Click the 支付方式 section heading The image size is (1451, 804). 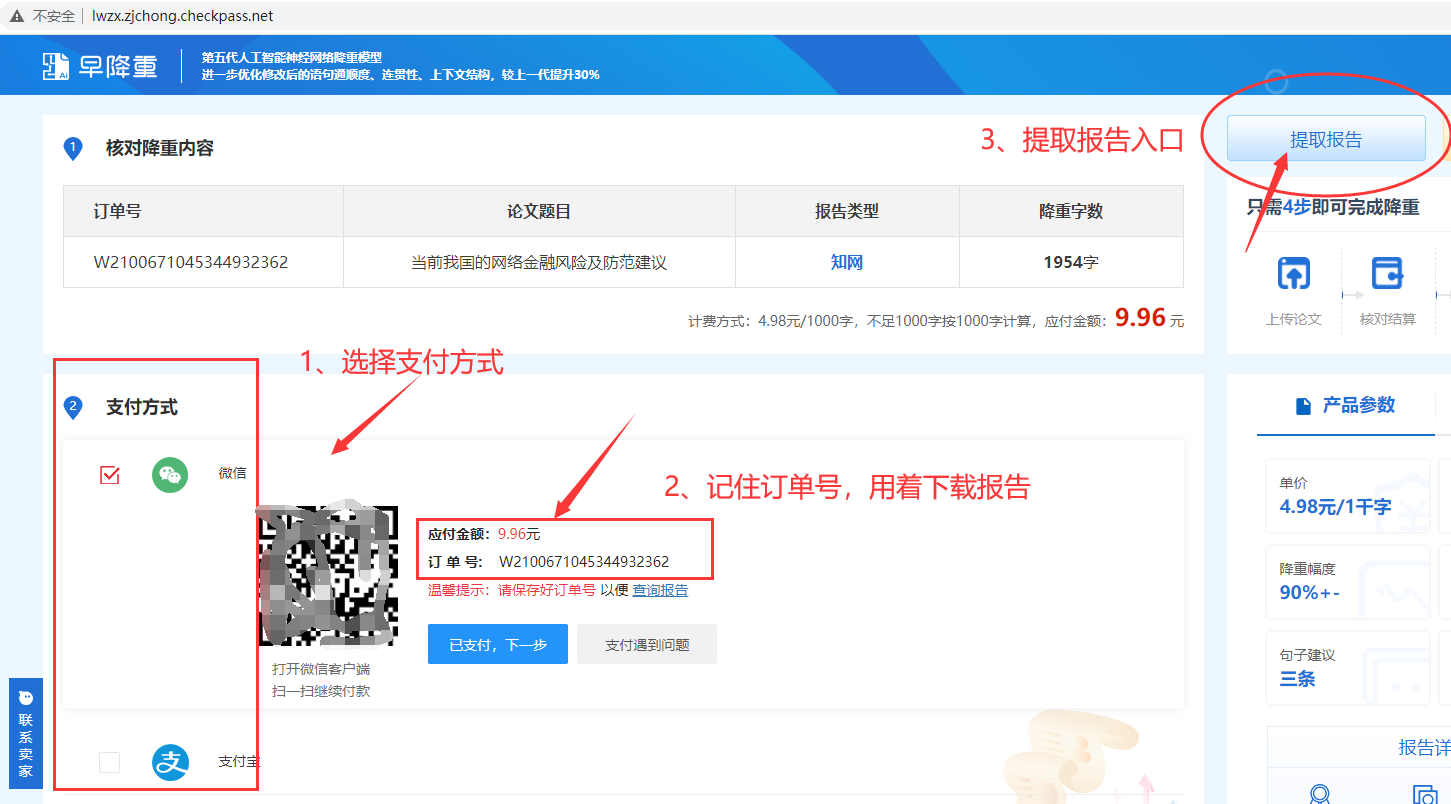(x=142, y=407)
